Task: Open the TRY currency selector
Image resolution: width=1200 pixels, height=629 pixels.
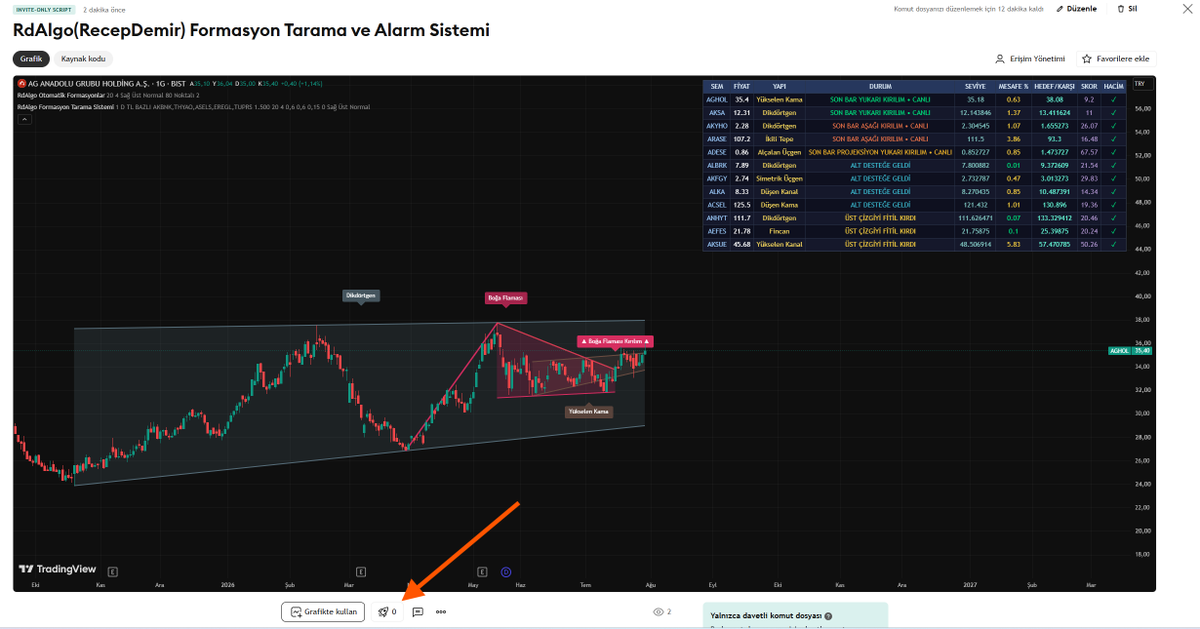Action: pyautogui.click(x=1140, y=85)
